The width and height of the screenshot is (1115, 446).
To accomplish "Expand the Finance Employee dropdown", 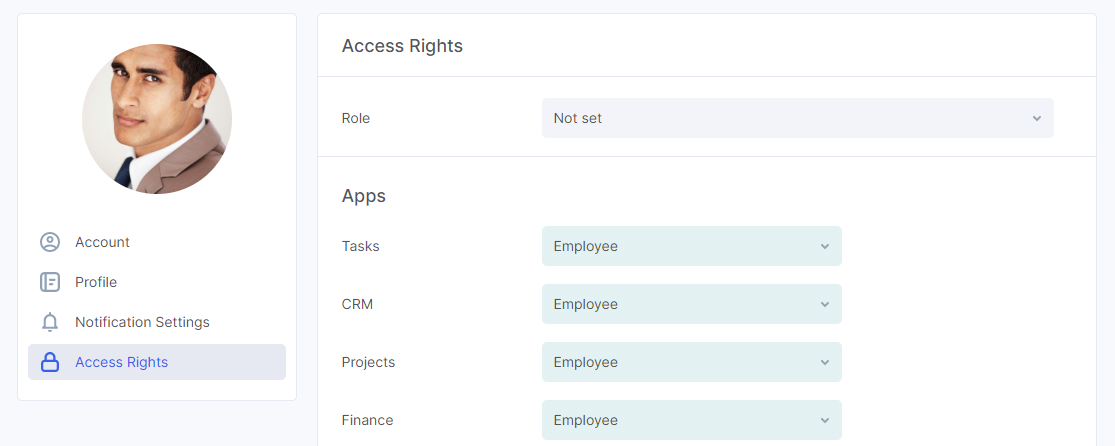I will [x=692, y=420].
